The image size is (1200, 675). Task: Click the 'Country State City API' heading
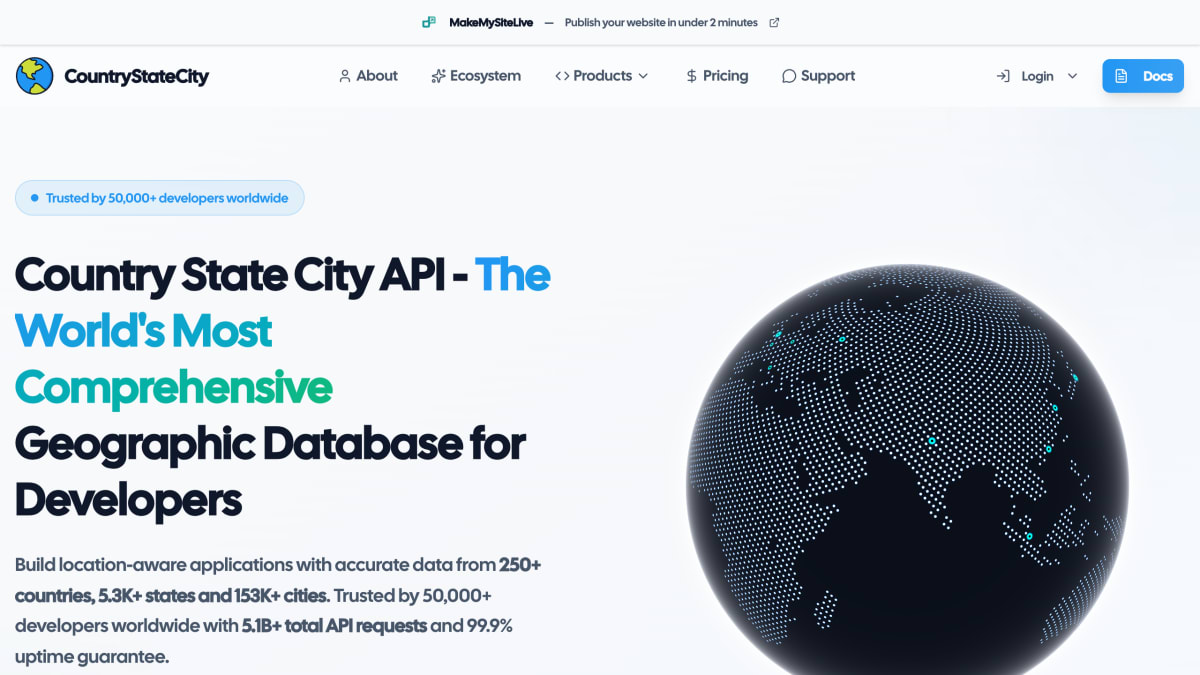click(229, 275)
